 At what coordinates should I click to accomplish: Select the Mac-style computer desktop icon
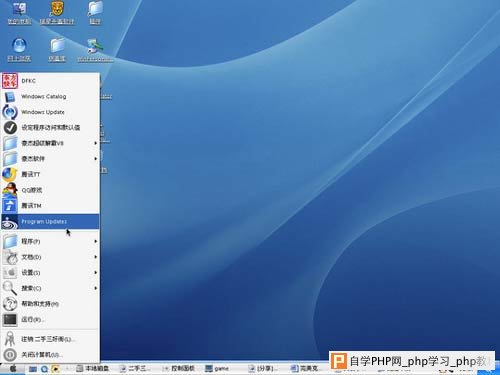19,13
